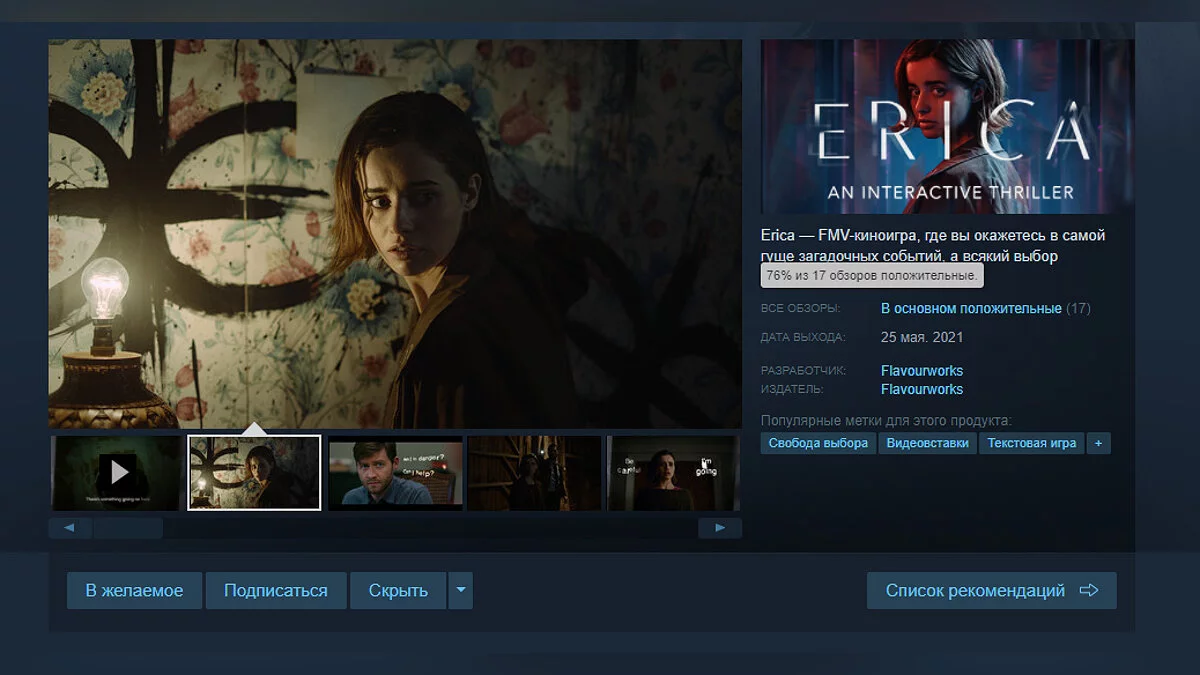
Task: Click the 'Популярные метки для этого продукта:' label
Action: tap(886, 421)
